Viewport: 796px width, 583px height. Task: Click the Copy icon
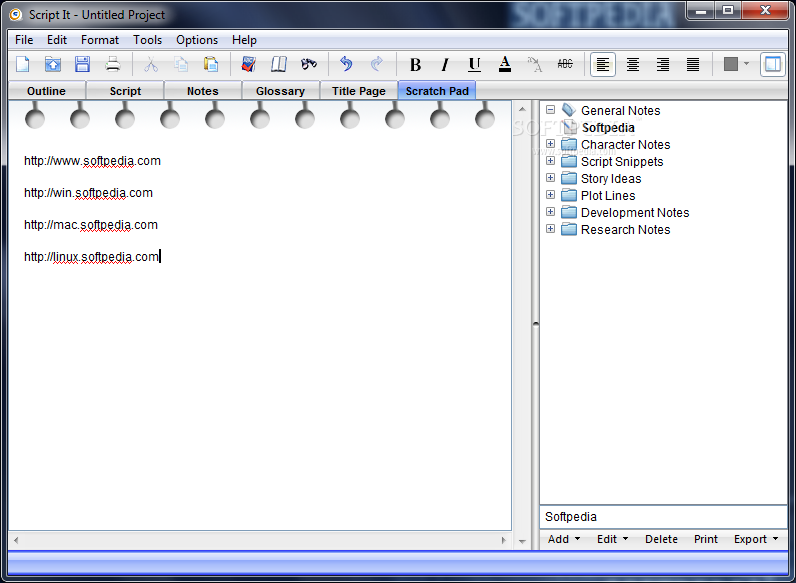181,64
